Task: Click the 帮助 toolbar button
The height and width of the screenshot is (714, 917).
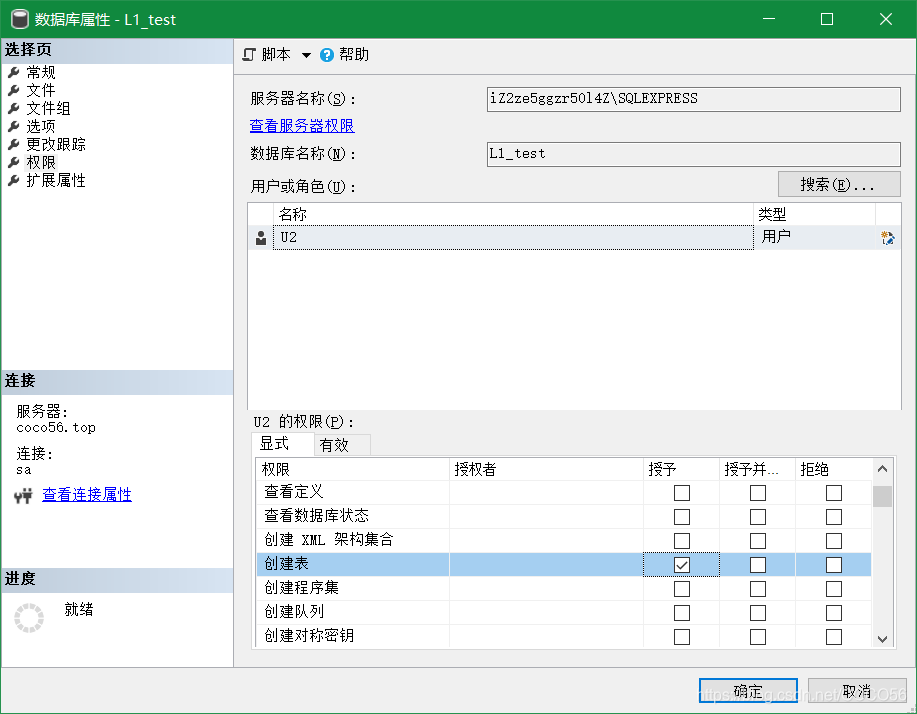Action: (345, 55)
